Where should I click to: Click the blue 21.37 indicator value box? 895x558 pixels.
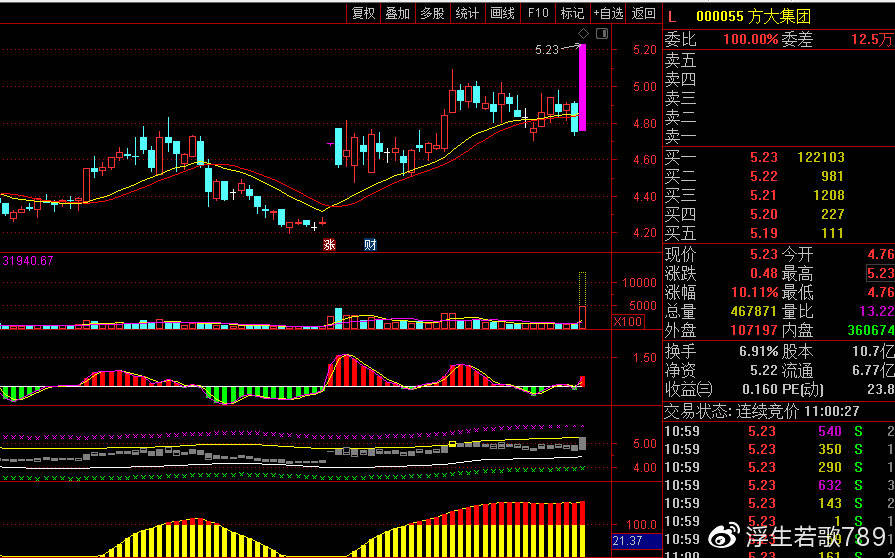[627, 541]
